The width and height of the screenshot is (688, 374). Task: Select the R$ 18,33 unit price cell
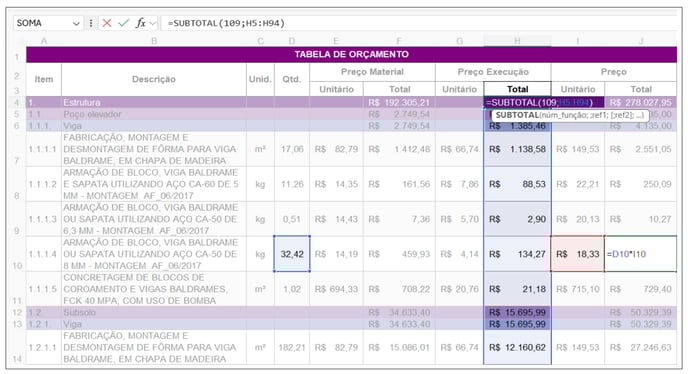[x=577, y=254]
